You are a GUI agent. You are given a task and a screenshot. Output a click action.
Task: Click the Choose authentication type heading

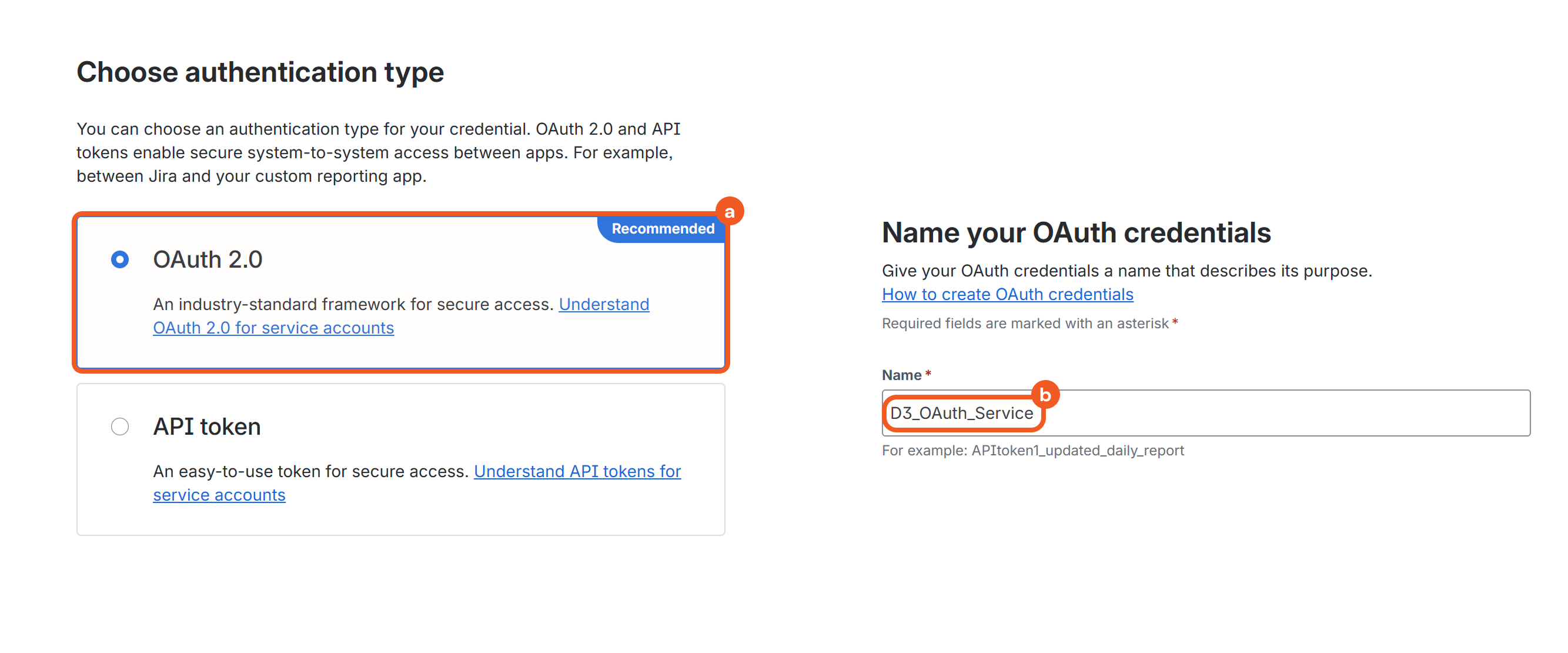coord(260,72)
